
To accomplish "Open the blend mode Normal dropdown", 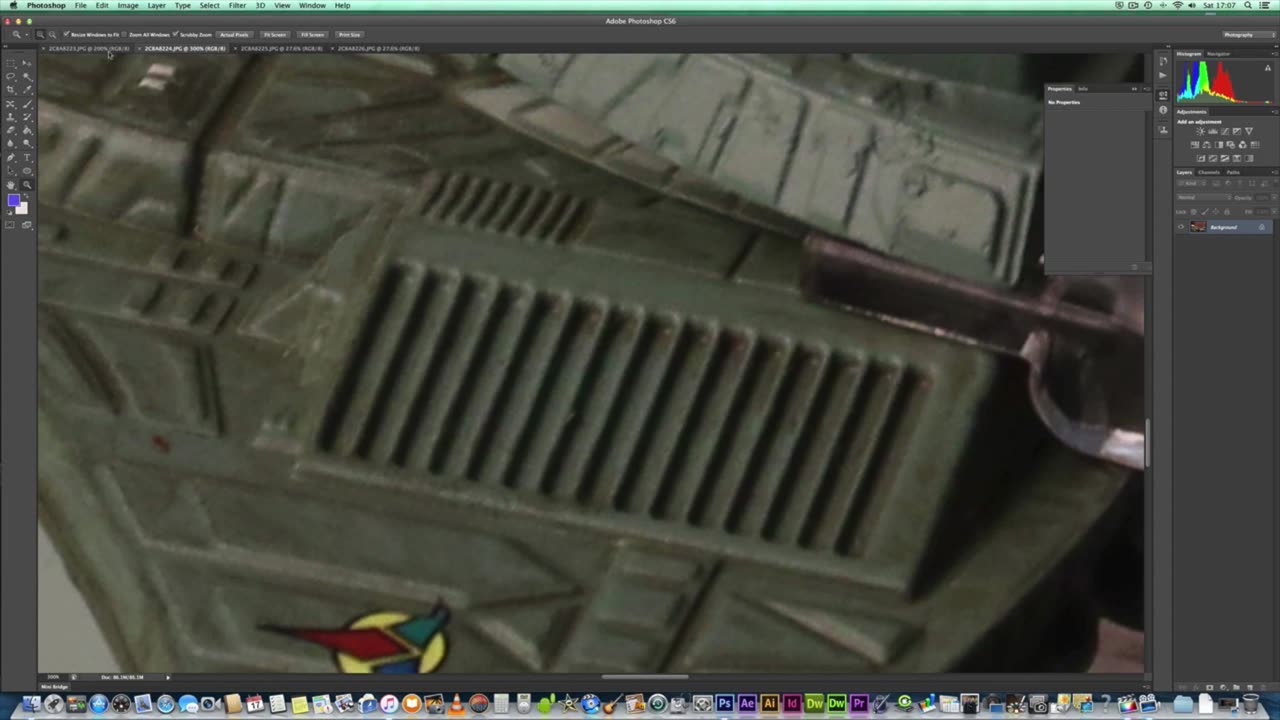I will point(1204,197).
